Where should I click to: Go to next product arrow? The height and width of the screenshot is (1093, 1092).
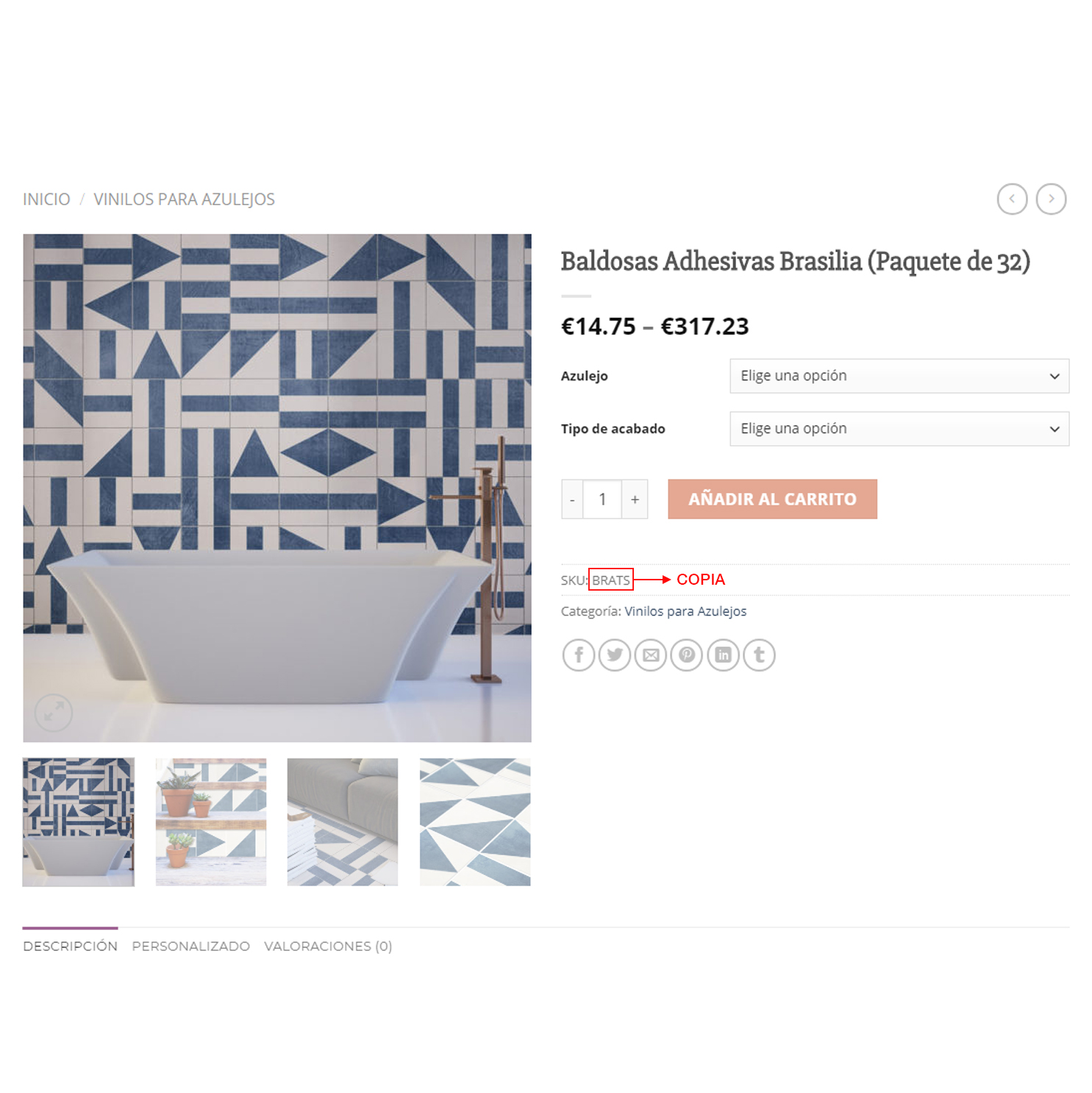click(1051, 199)
